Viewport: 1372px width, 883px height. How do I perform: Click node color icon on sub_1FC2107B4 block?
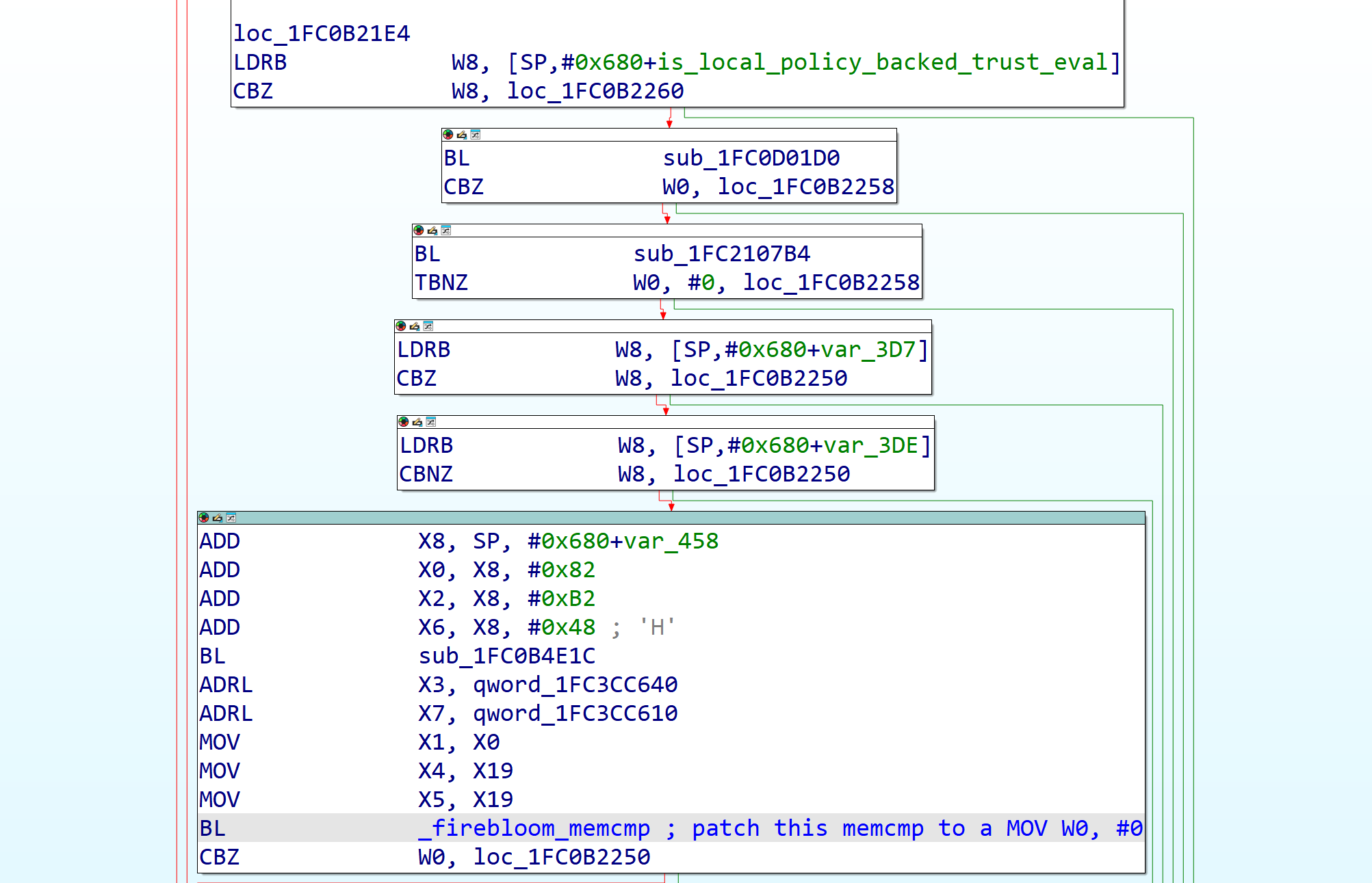point(418,230)
